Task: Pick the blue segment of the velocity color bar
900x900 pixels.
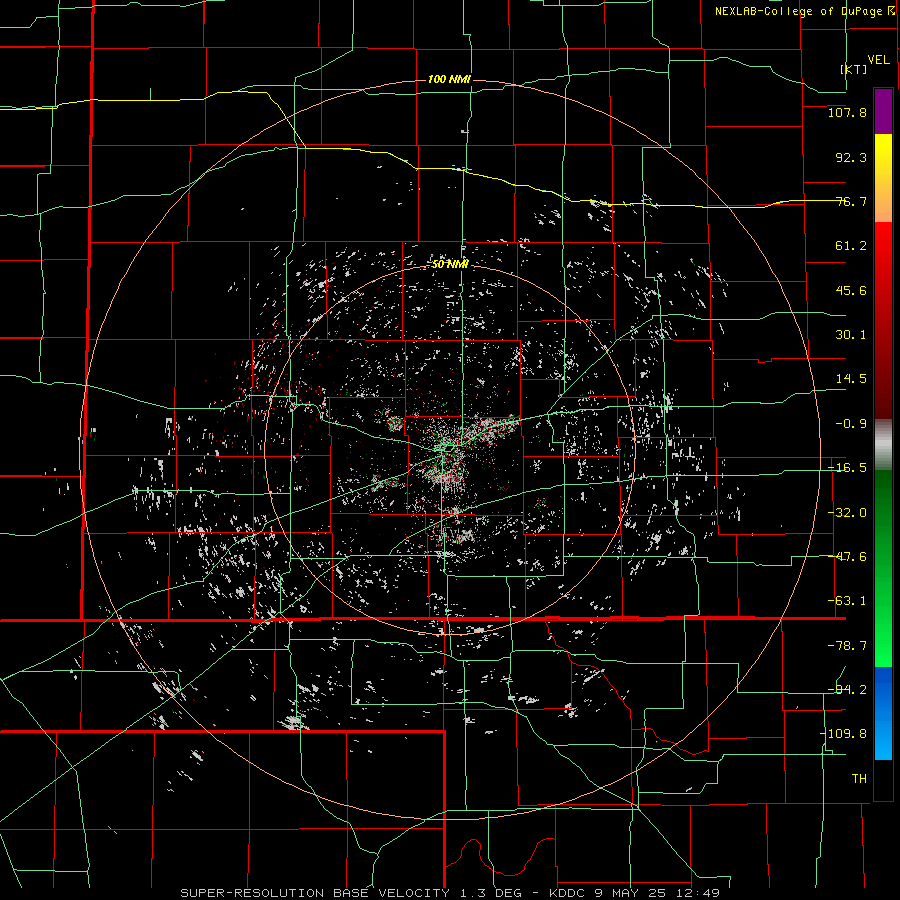Action: point(883,713)
